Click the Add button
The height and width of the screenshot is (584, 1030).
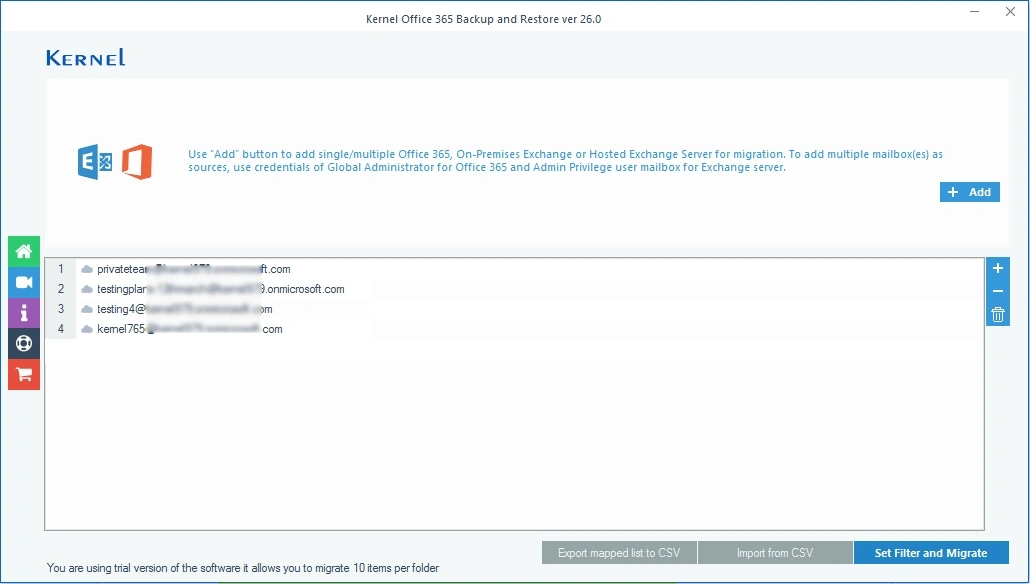pyautogui.click(x=970, y=192)
